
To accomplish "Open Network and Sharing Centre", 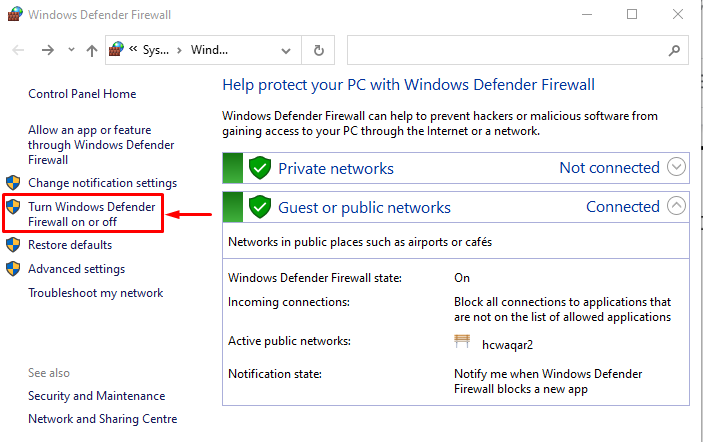I will [102, 419].
